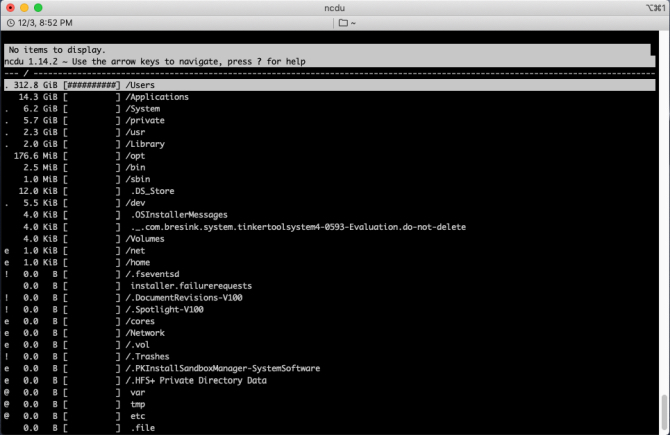This screenshot has height=435, width=670.
Task: Select the /Library directory row
Action: [x=146, y=144]
